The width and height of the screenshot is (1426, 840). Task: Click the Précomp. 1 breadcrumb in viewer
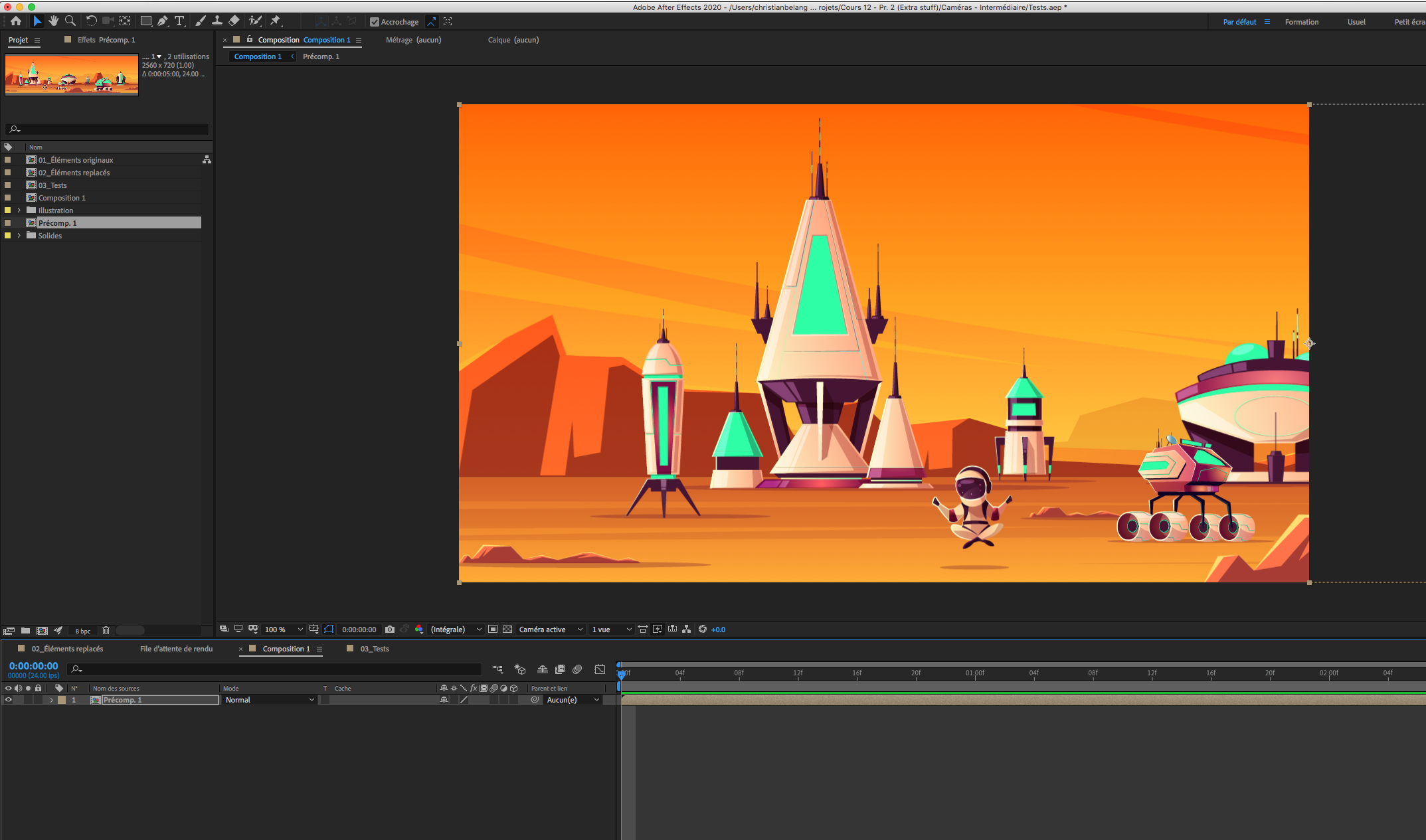[x=321, y=56]
